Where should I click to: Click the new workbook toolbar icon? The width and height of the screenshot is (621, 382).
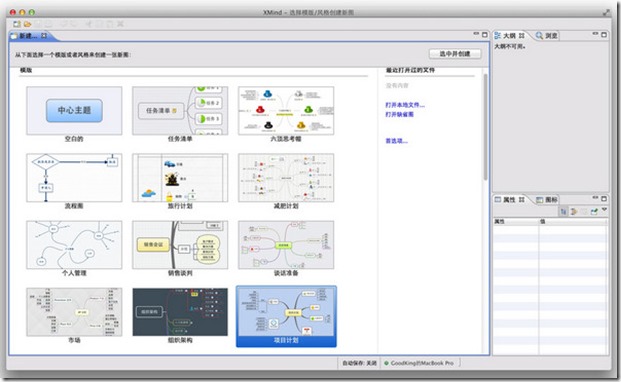[x=17, y=24]
